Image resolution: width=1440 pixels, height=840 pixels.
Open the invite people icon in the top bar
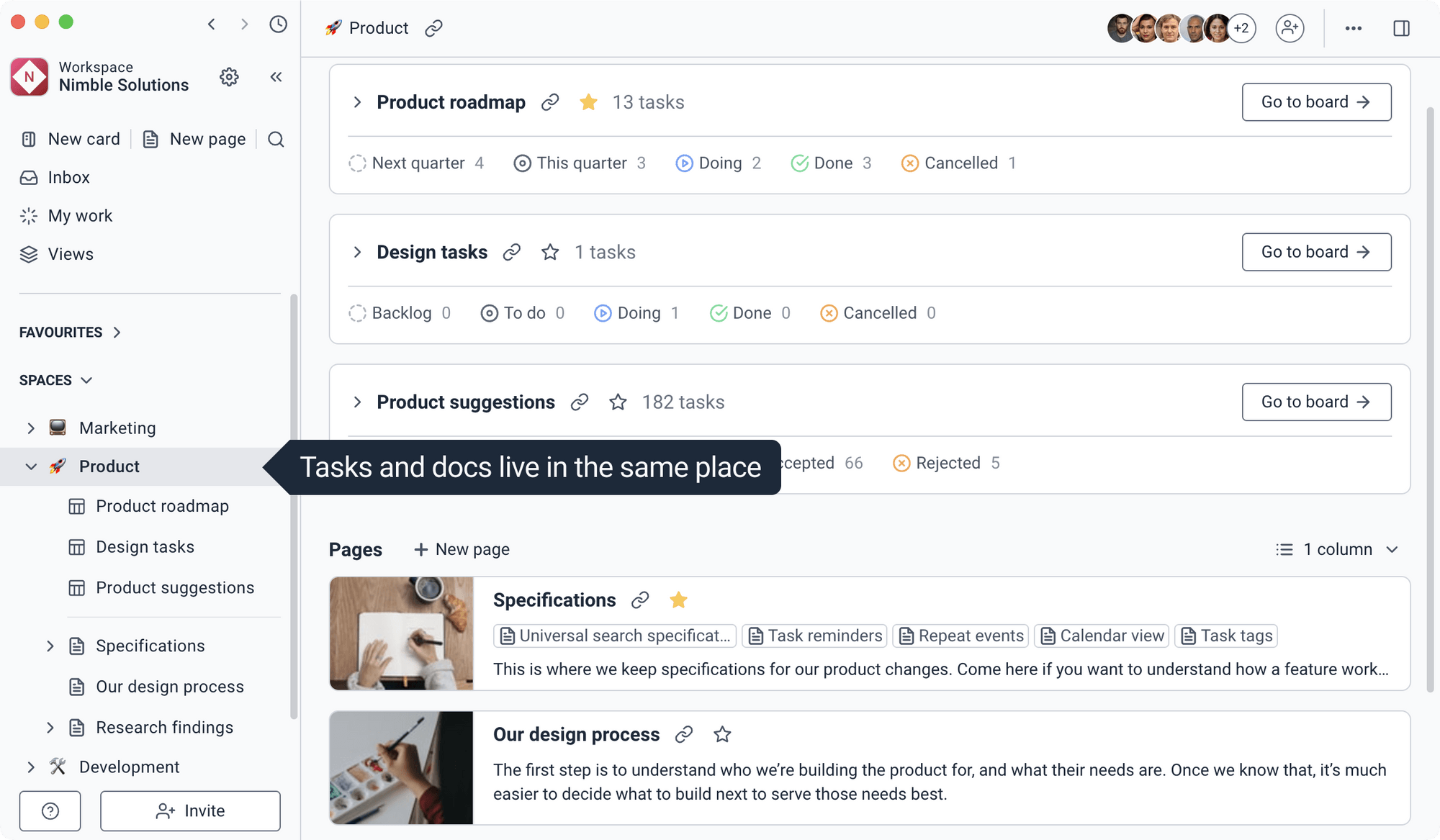pyautogui.click(x=1290, y=28)
